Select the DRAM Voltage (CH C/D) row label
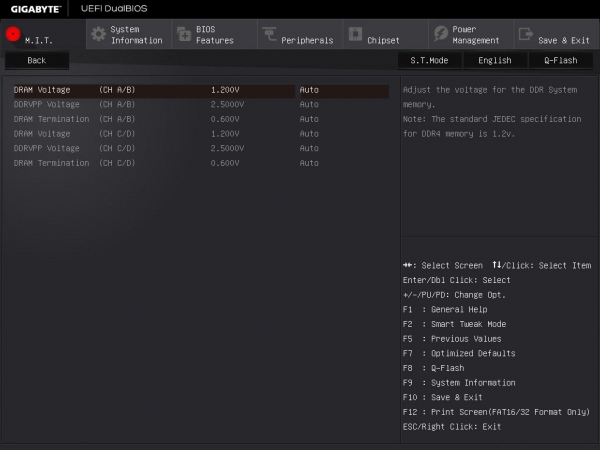The image size is (600, 450). click(74, 134)
